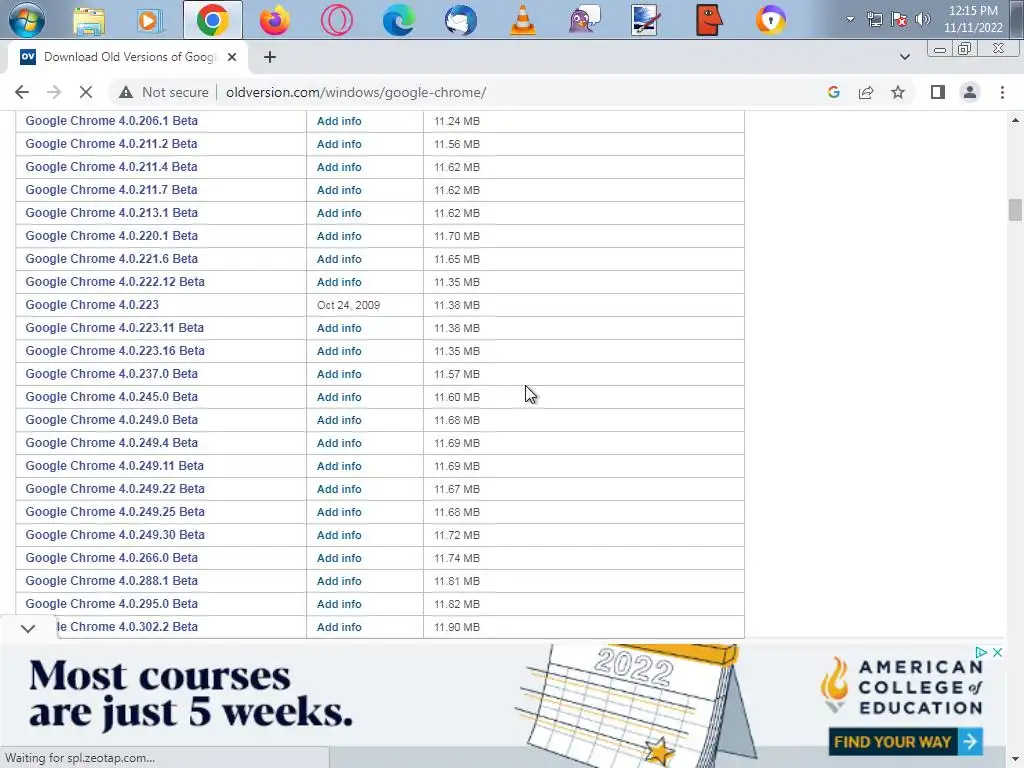
Task: Open the monitor-with-pen taskbar icon
Action: [x=646, y=20]
